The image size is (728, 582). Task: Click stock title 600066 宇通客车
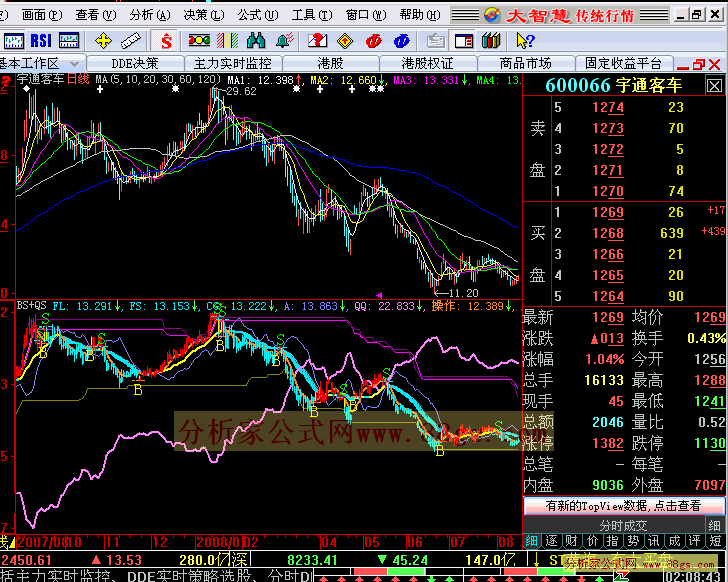(613, 85)
